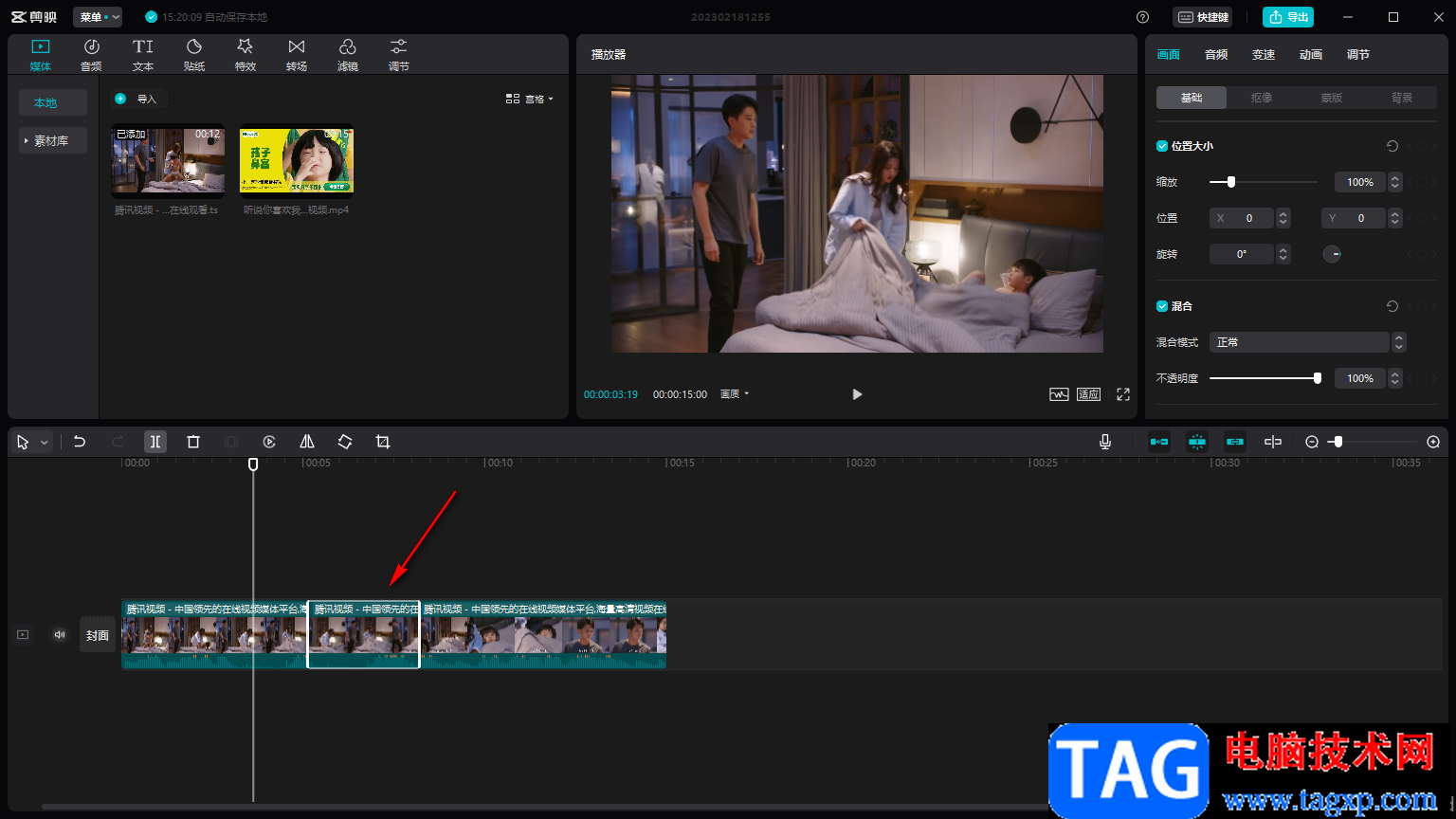Click the 旋转 rotation angle field
The image size is (1456, 819).
pos(1242,254)
